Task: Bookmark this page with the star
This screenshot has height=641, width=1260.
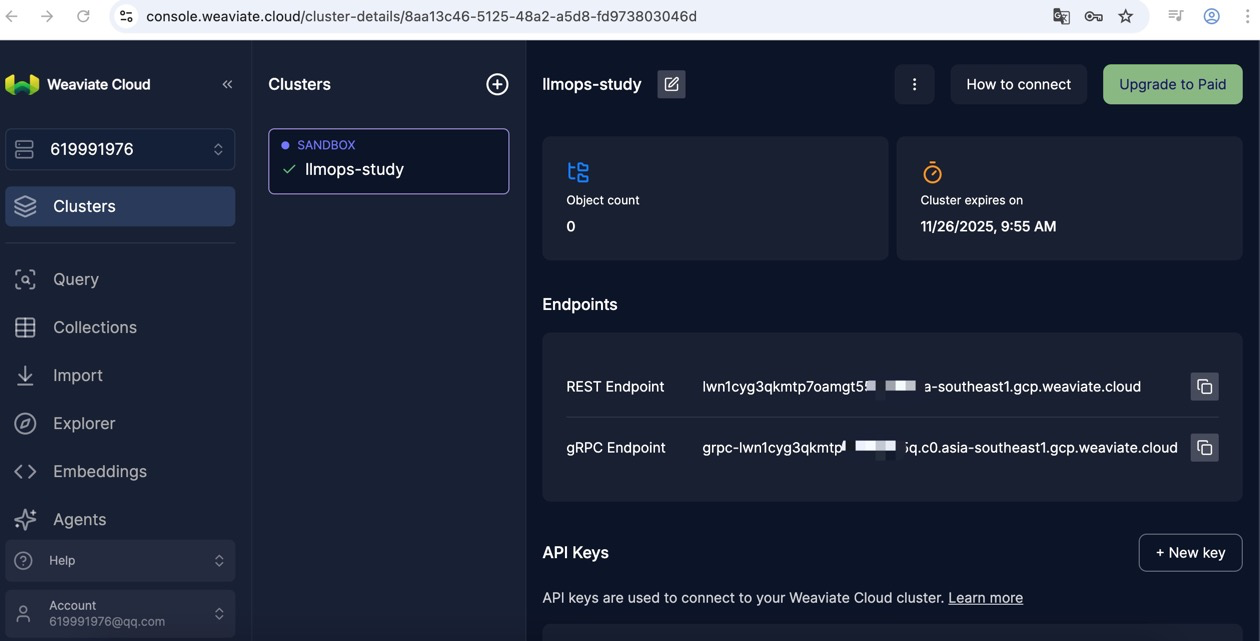Action: click(1125, 16)
